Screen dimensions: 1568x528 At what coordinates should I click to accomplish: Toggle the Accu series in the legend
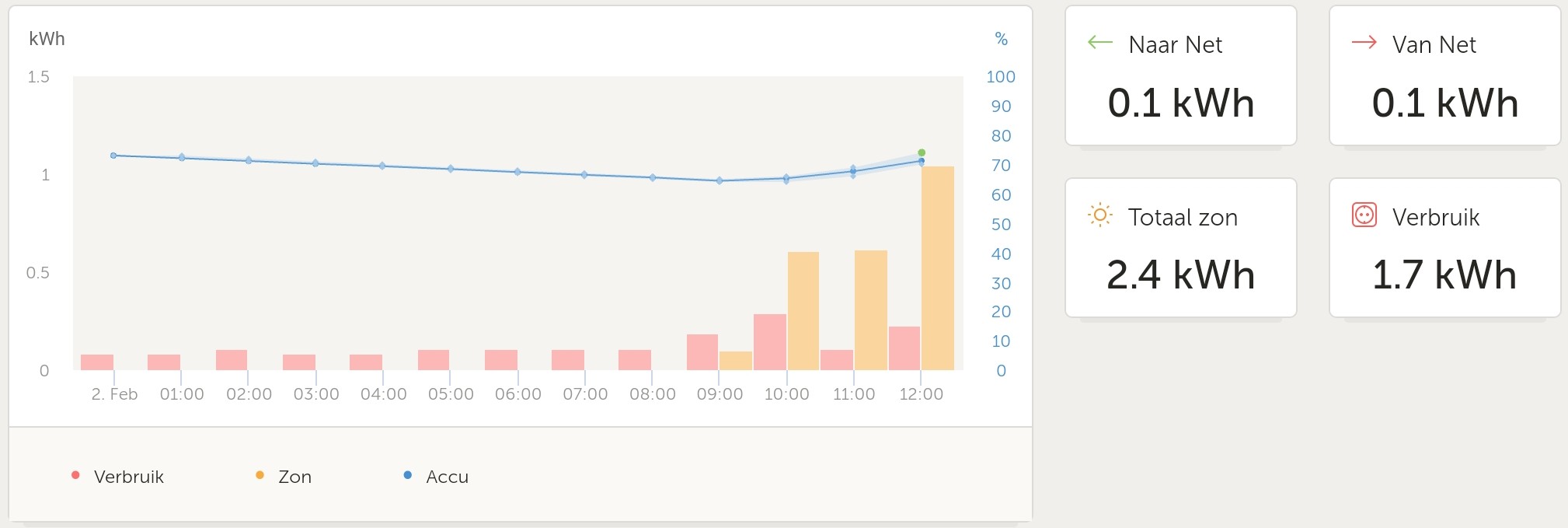(447, 477)
